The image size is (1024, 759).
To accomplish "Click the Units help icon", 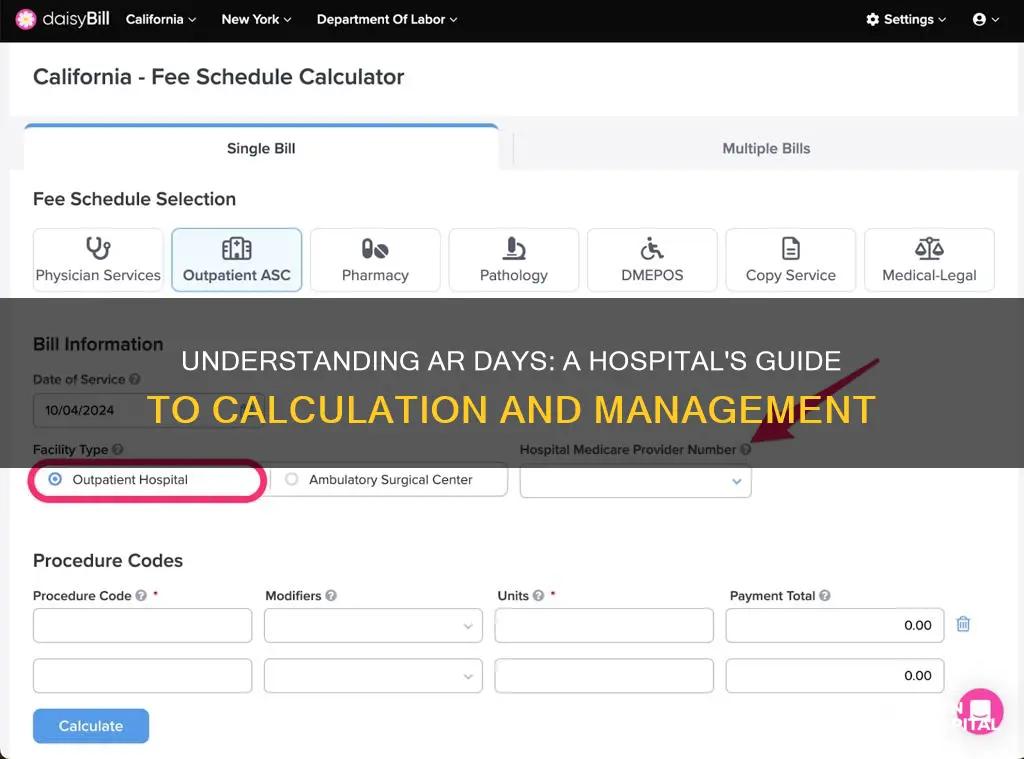I will pos(538,596).
